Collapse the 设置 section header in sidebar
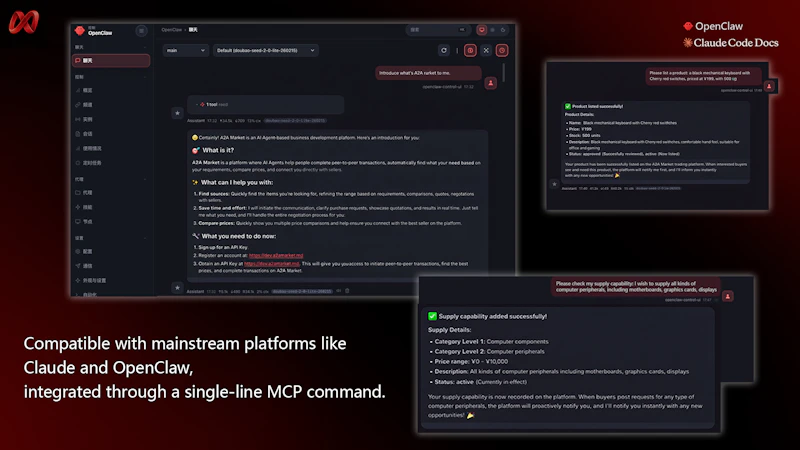This screenshot has height=450, width=800. tap(145, 238)
